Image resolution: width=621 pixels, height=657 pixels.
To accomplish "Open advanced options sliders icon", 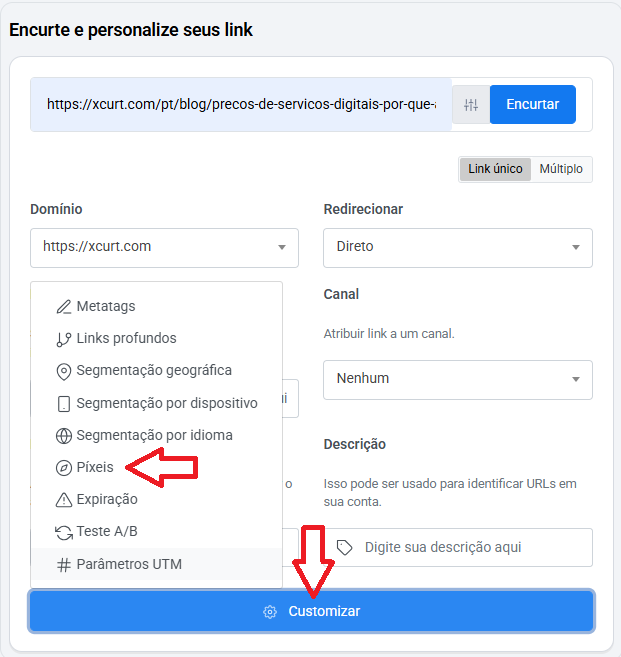I will [x=471, y=104].
